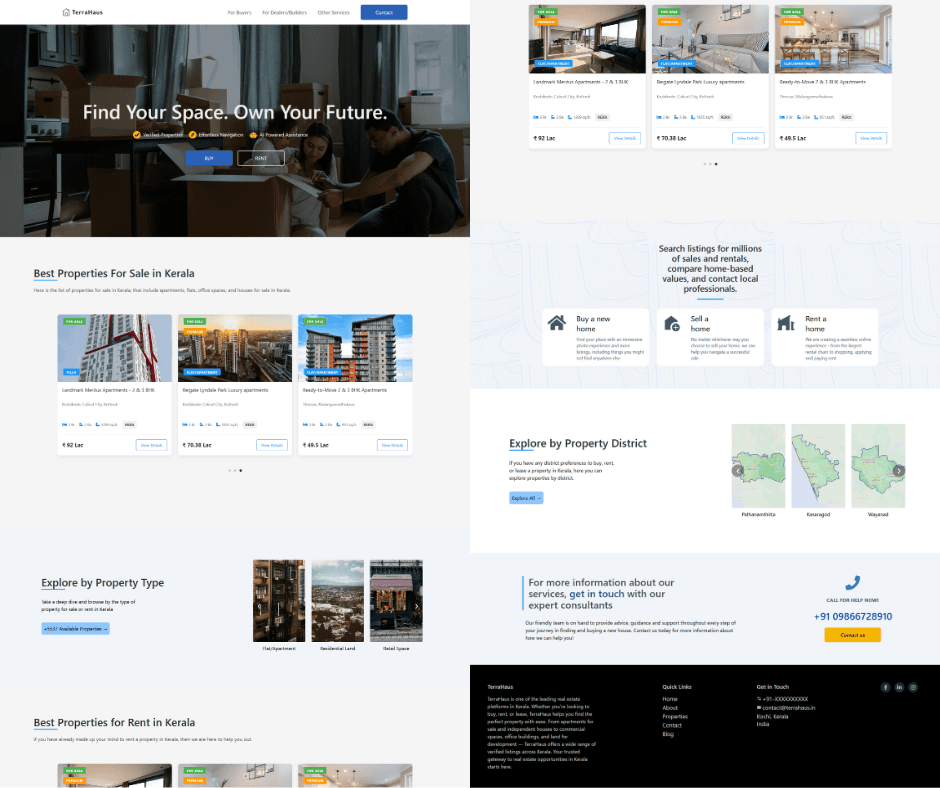Viewport: 940px width, 788px height.
Task: Click the envelope icon beside contact@terrahaus.in
Action: (759, 708)
